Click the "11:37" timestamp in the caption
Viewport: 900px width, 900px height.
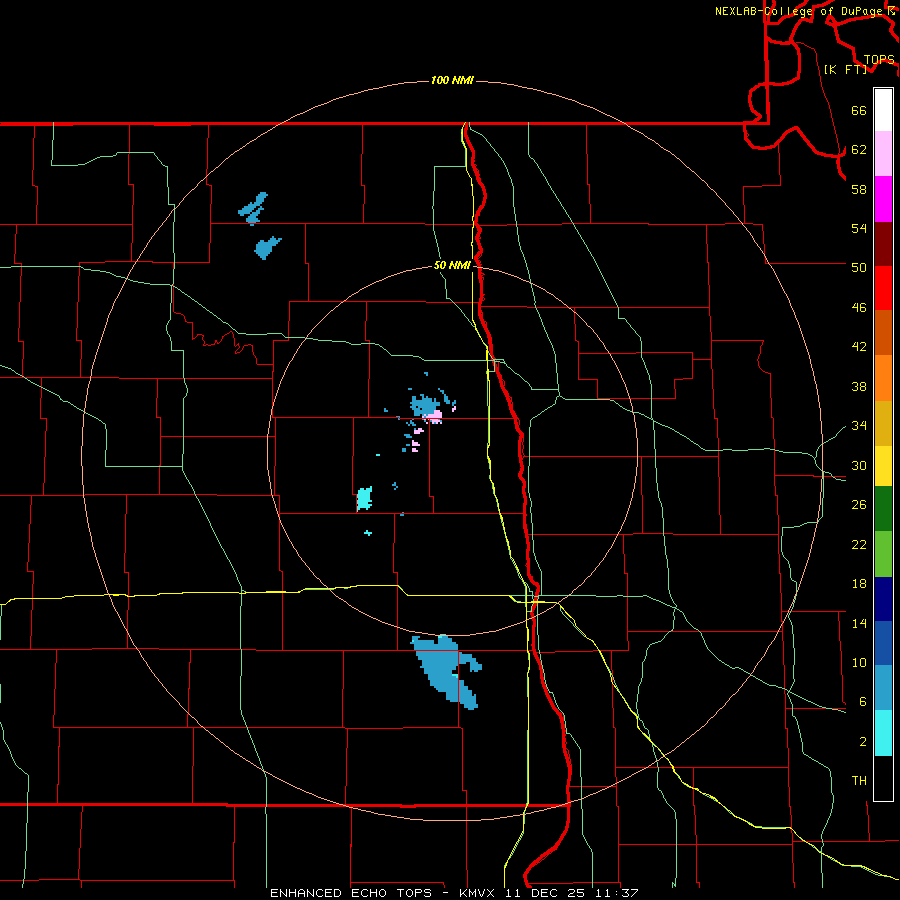[x=615, y=893]
